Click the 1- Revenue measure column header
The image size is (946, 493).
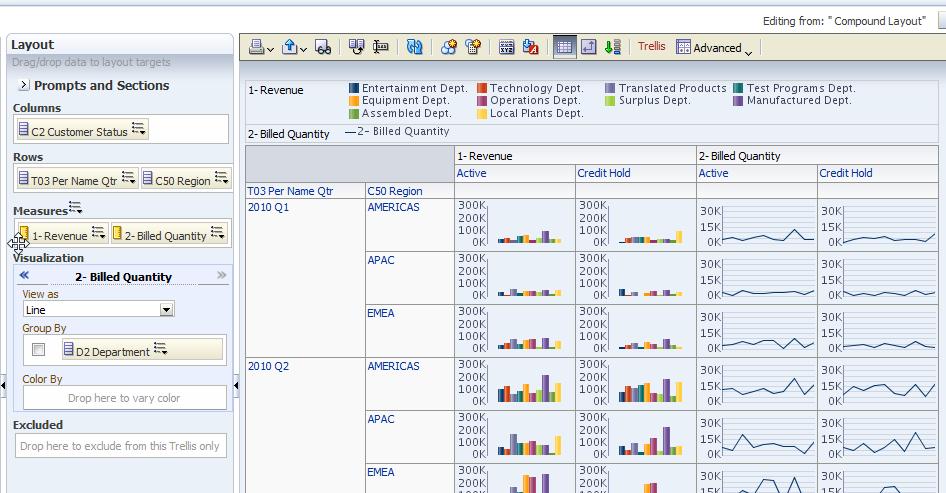click(x=484, y=156)
